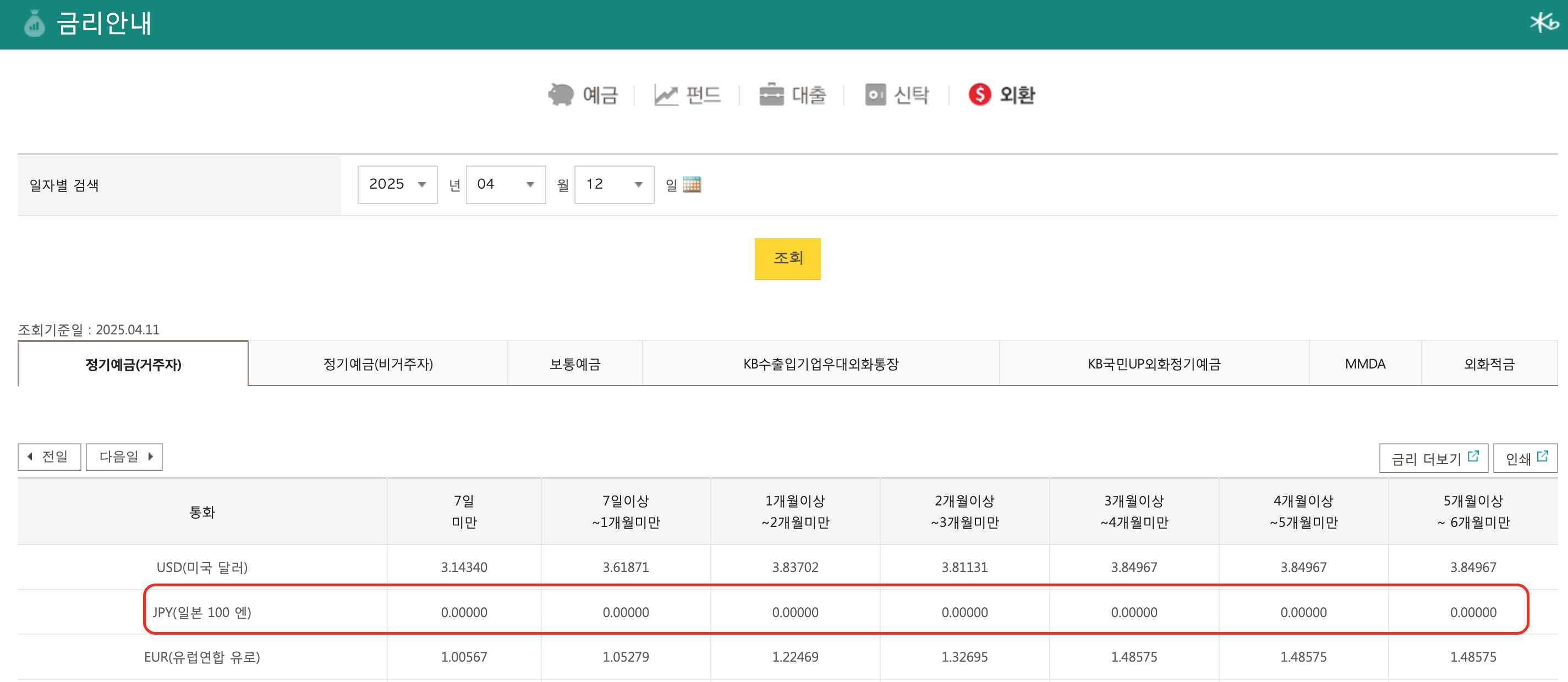Open 금리 더보기 external link

(x=1433, y=458)
